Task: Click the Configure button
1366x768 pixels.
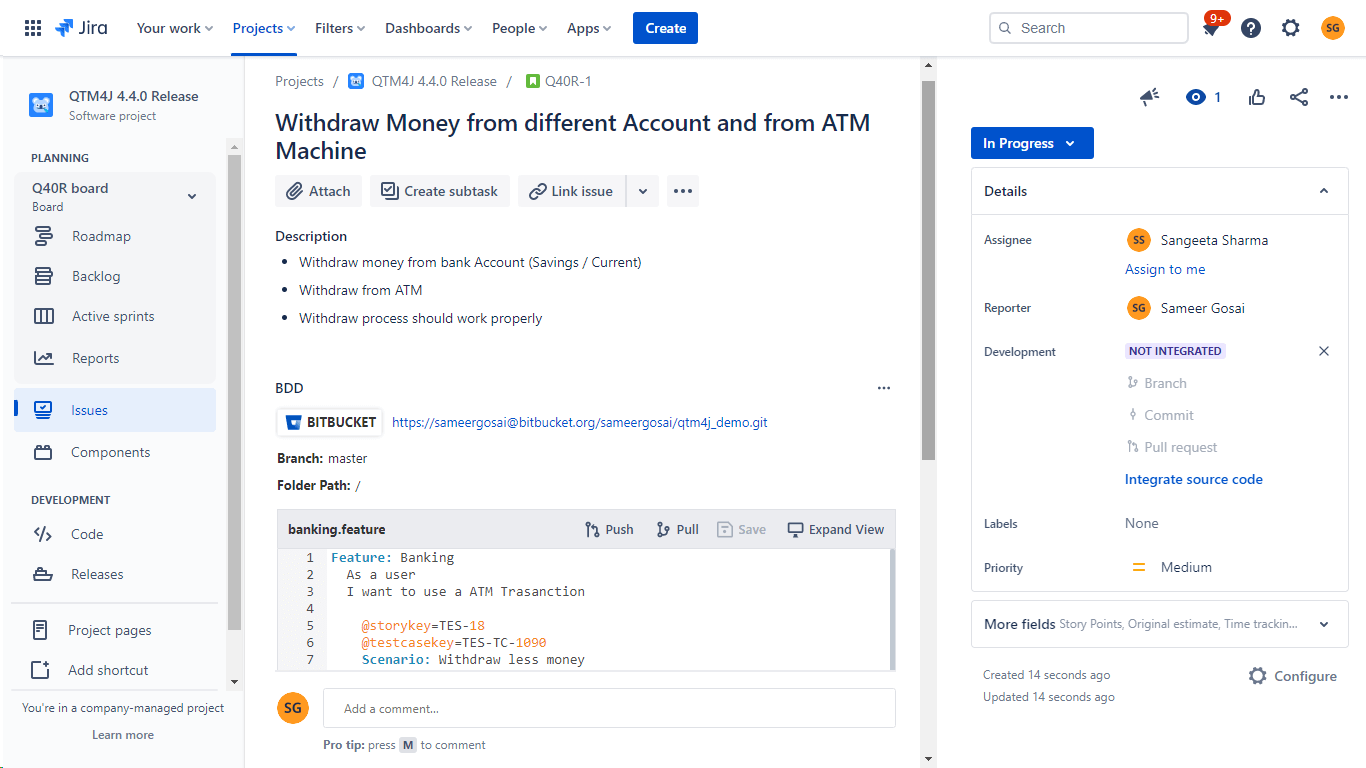Action: [1293, 676]
